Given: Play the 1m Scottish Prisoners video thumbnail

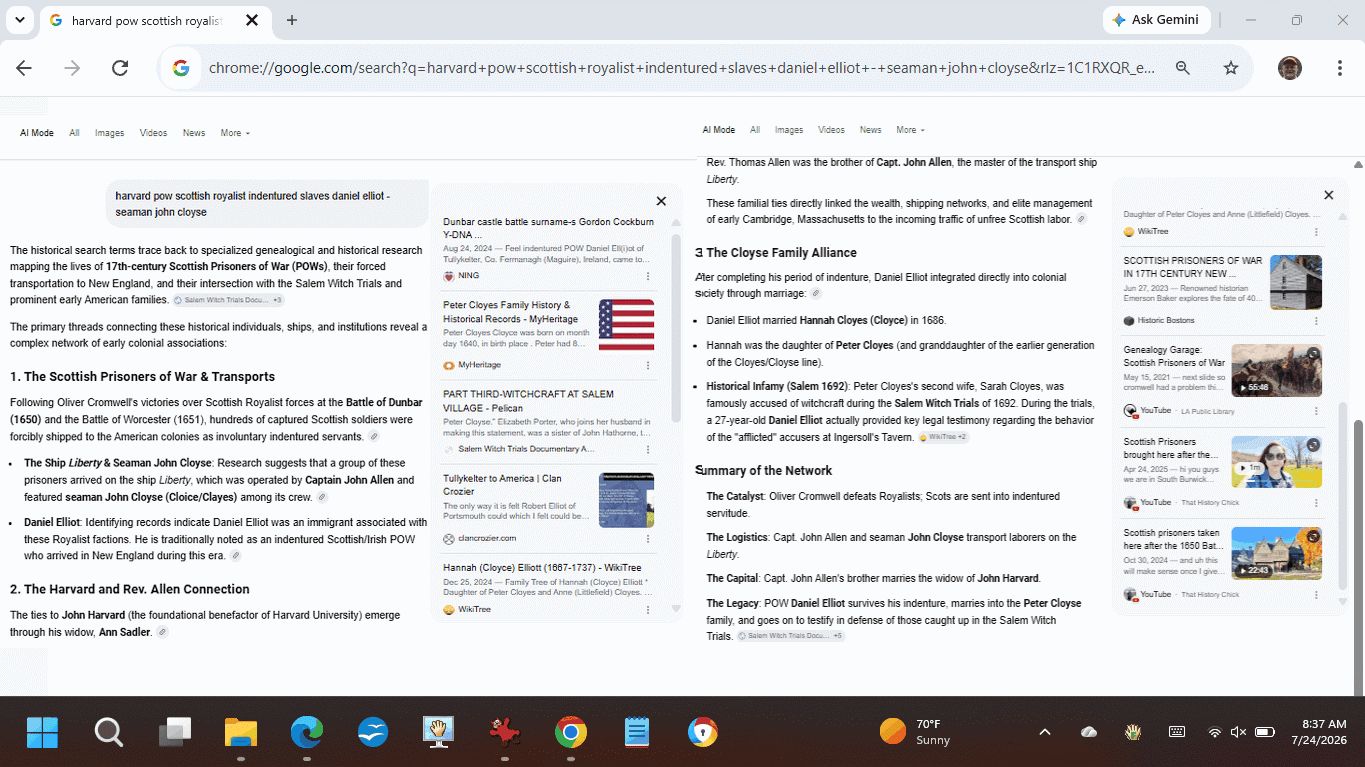Looking at the screenshot, I should click(1276, 462).
